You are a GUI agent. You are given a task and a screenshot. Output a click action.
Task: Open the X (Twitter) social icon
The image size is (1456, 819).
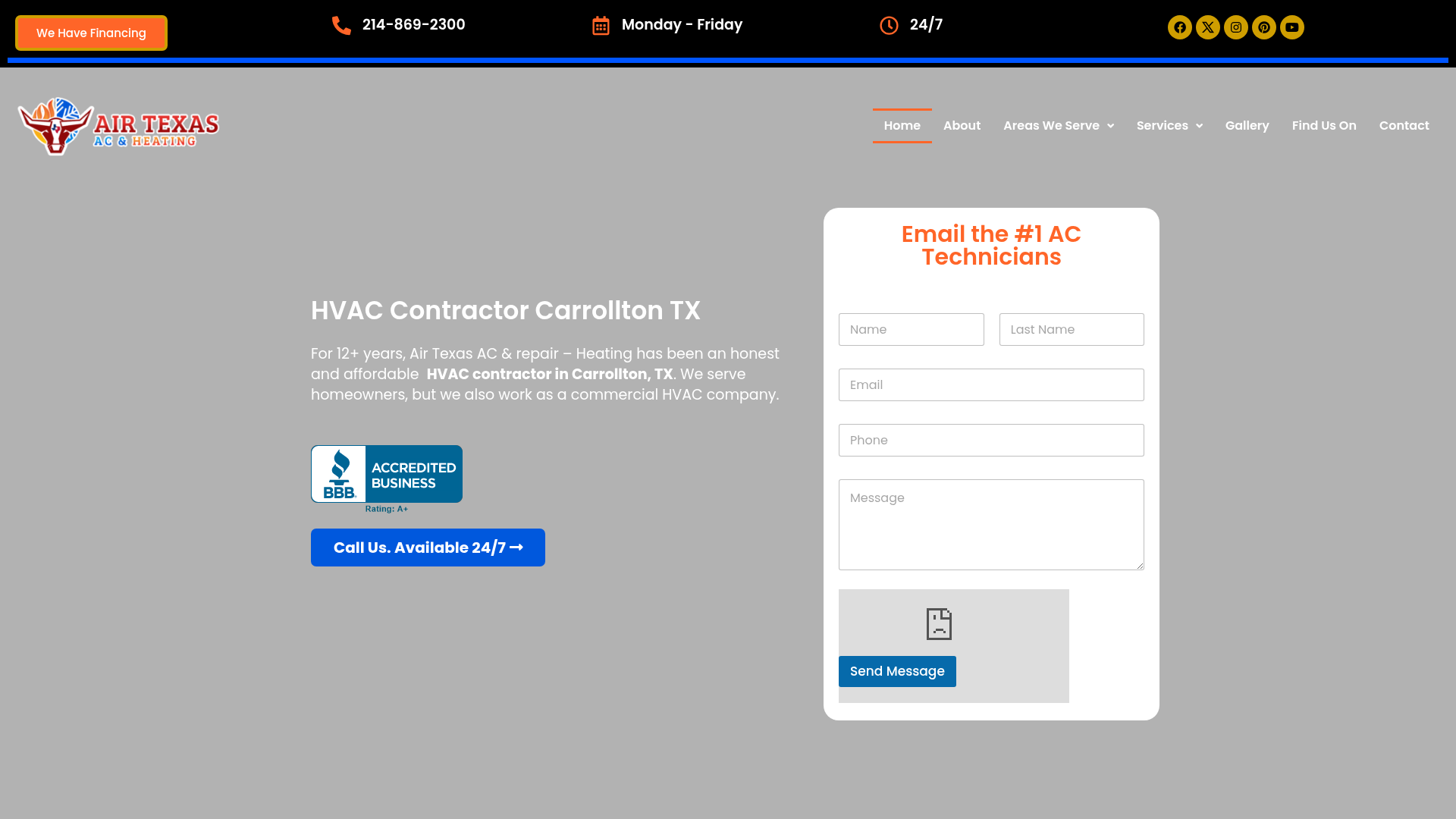1207,27
